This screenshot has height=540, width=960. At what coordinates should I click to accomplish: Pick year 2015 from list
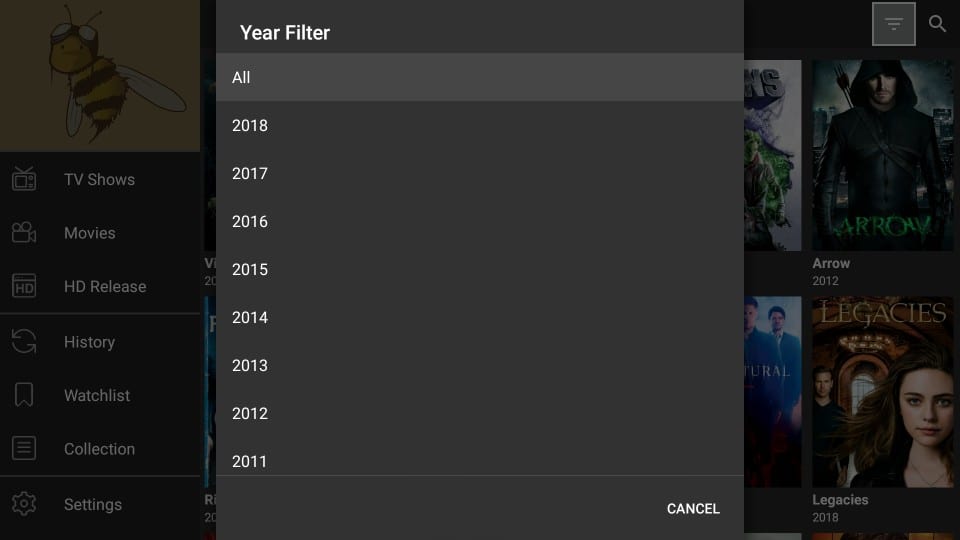click(x=480, y=269)
